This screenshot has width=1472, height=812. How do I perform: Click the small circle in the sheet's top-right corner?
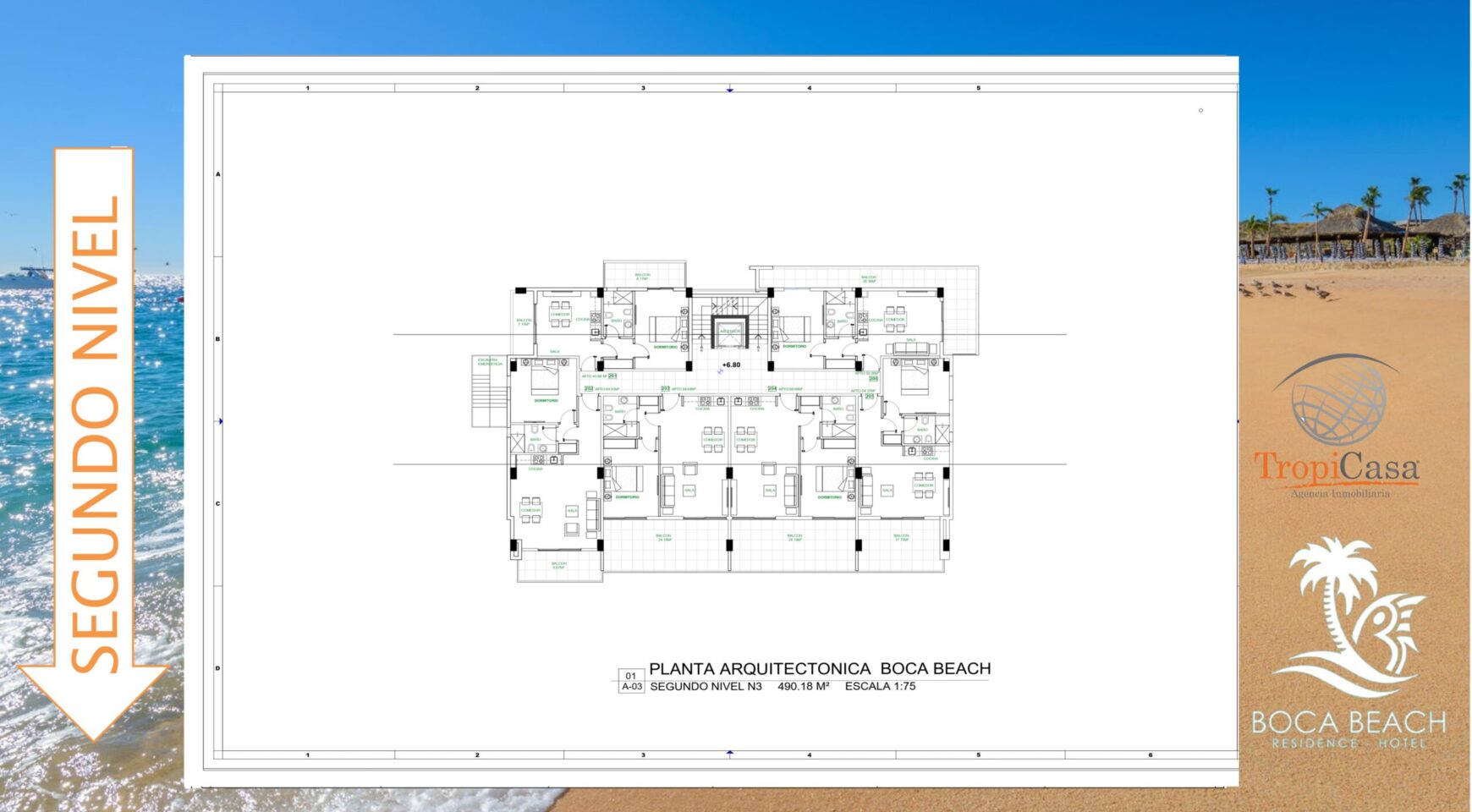tap(1200, 111)
